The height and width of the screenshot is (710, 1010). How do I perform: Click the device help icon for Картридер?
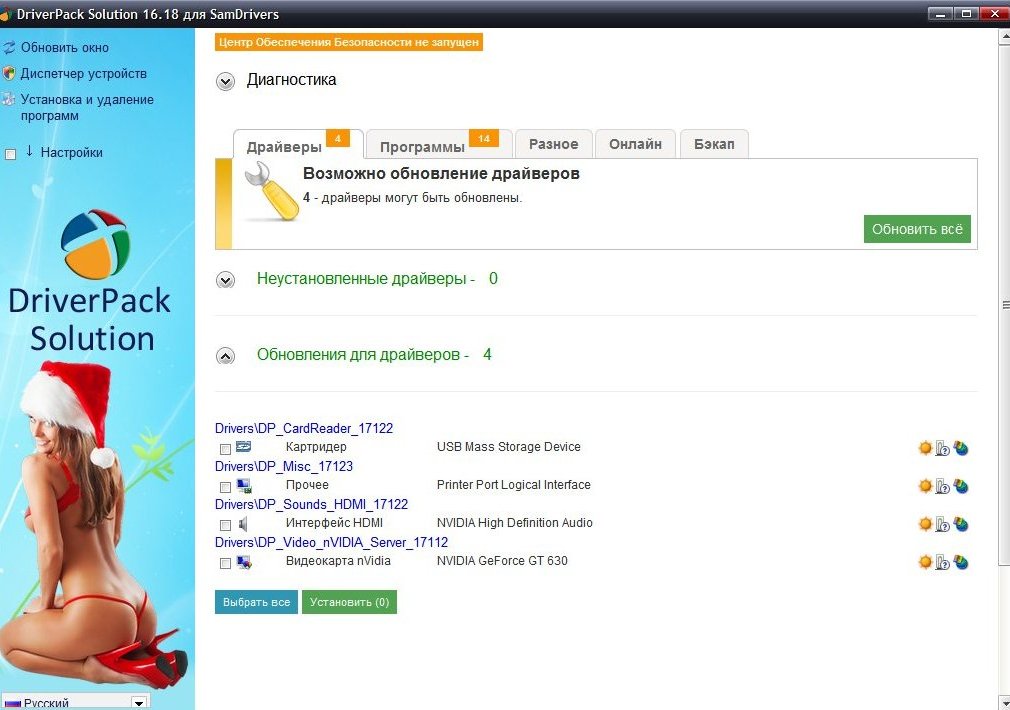point(942,448)
